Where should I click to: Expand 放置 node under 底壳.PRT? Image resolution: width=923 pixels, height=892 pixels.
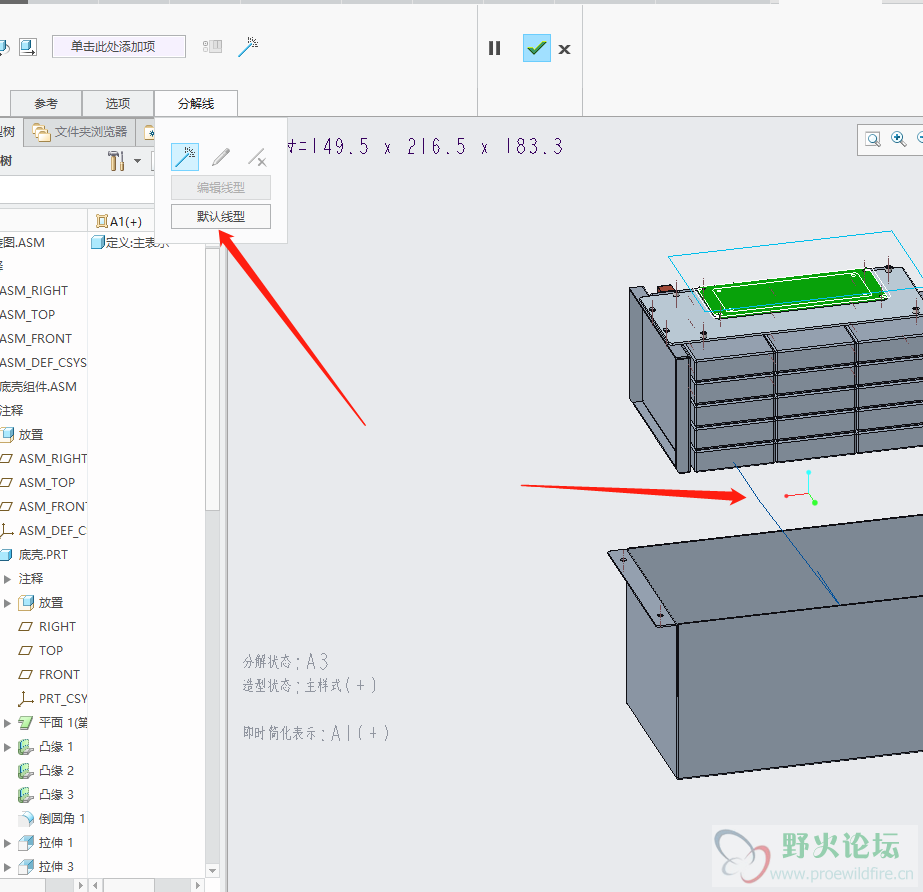(x=8, y=603)
